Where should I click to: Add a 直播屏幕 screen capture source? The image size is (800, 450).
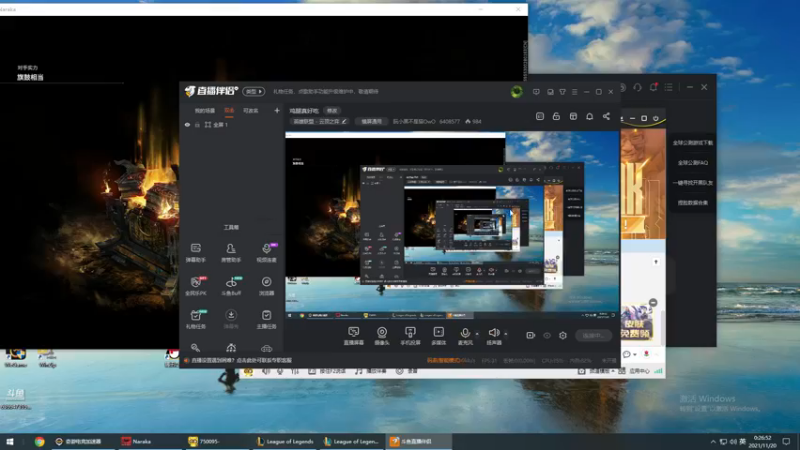(354, 336)
